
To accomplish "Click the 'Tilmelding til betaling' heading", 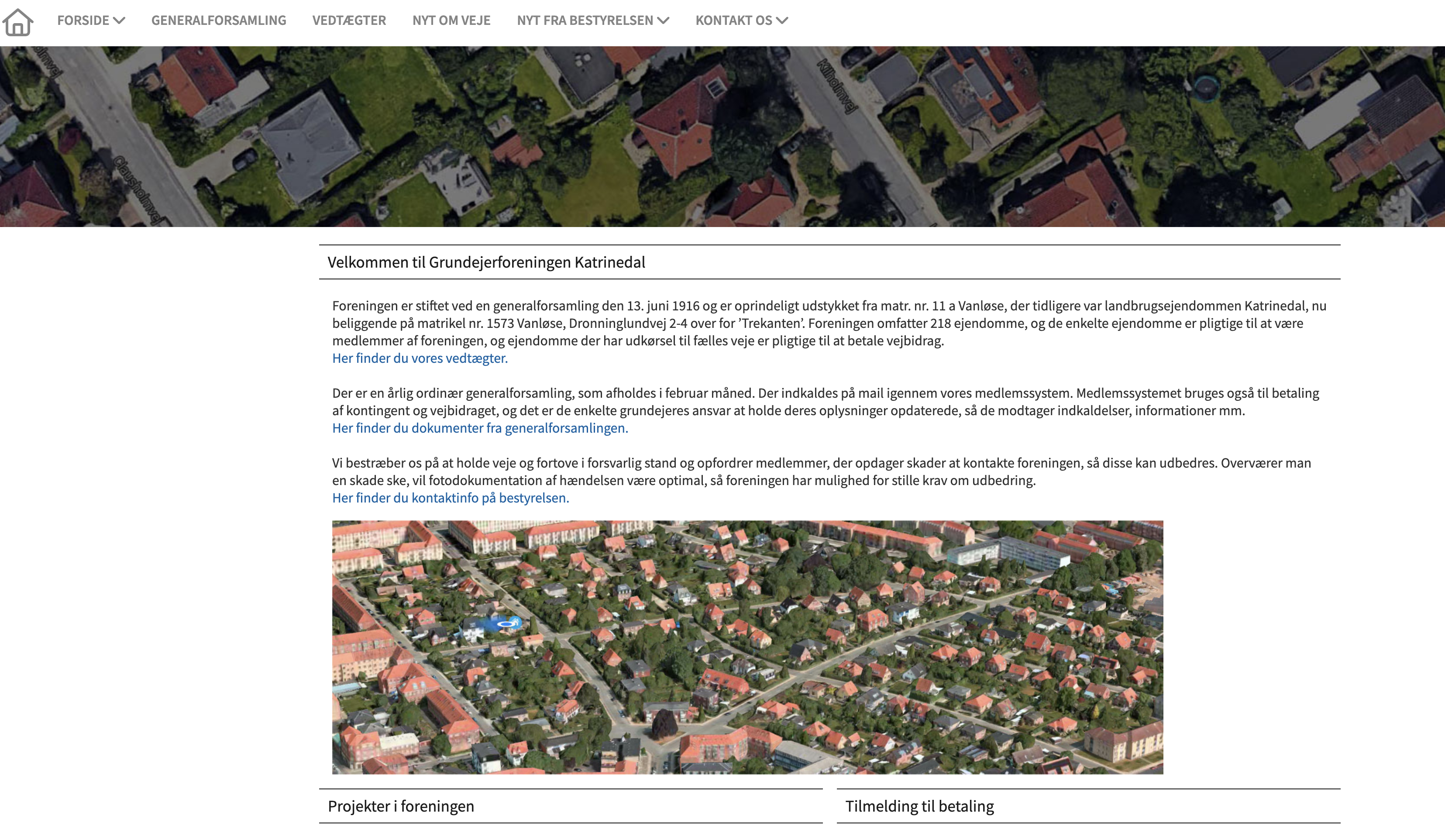I will [920, 807].
